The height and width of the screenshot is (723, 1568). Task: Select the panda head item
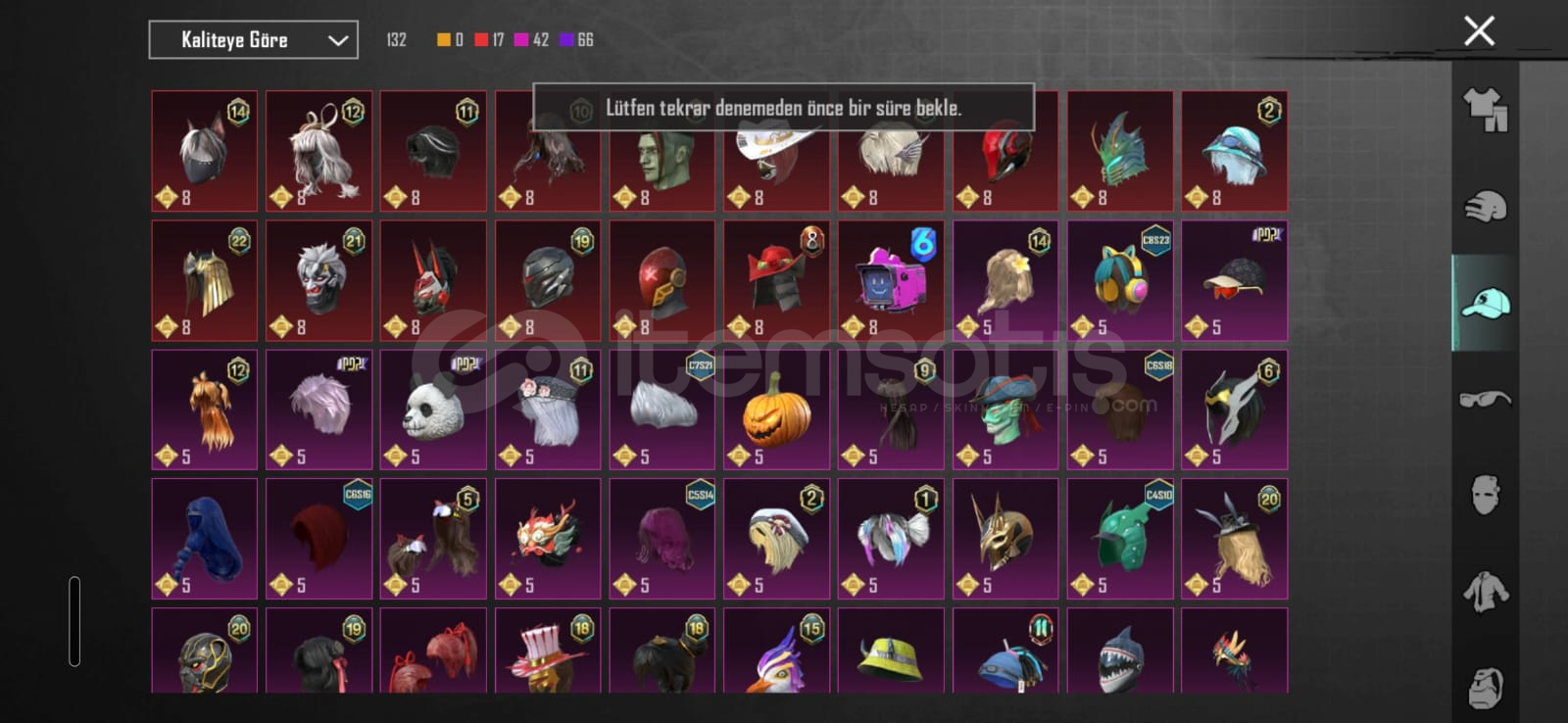[x=433, y=410]
